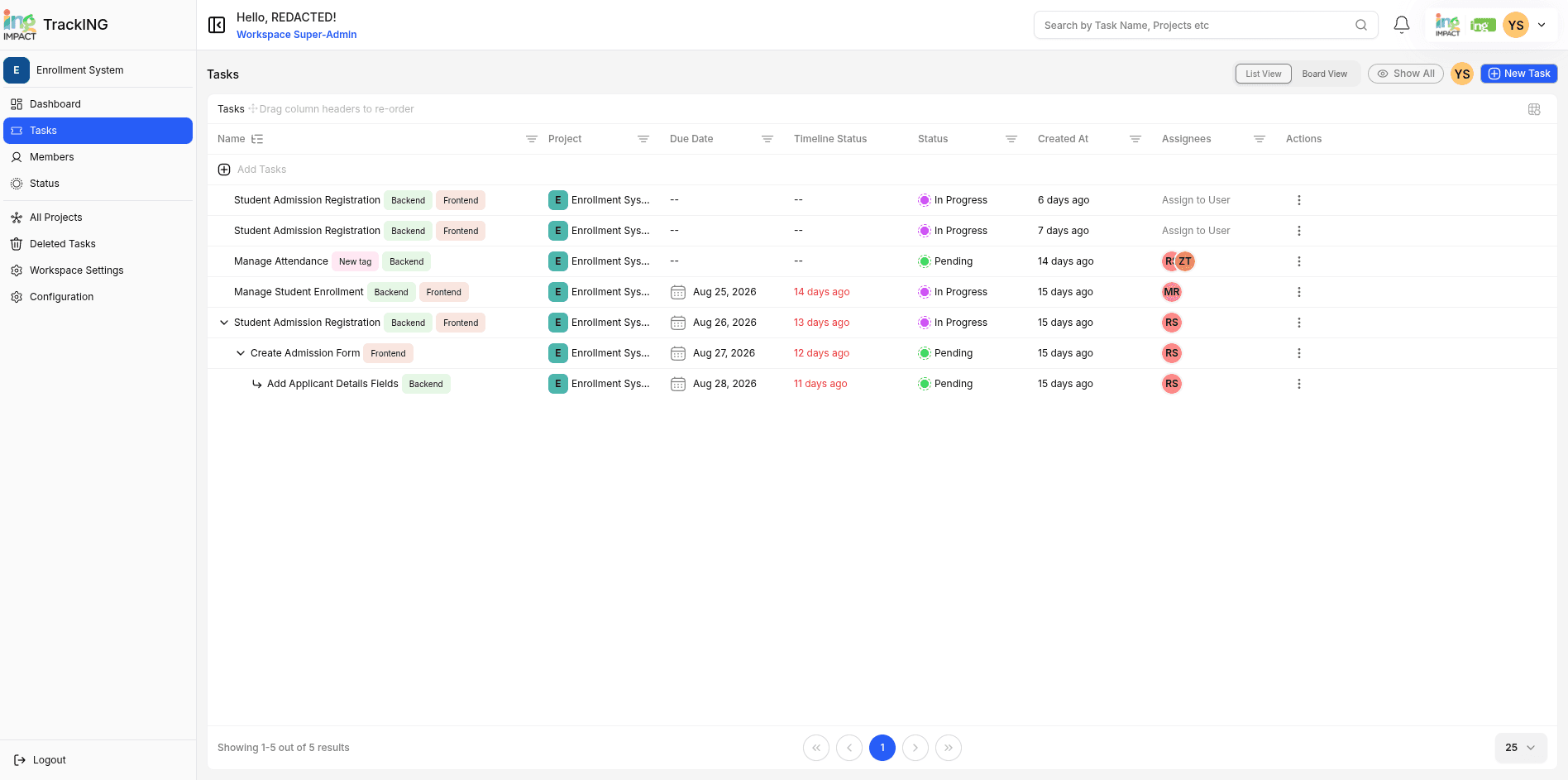Image resolution: width=1568 pixels, height=780 pixels.
Task: Open actions menu for Add Applicant Details Fields
Action: [x=1299, y=384]
